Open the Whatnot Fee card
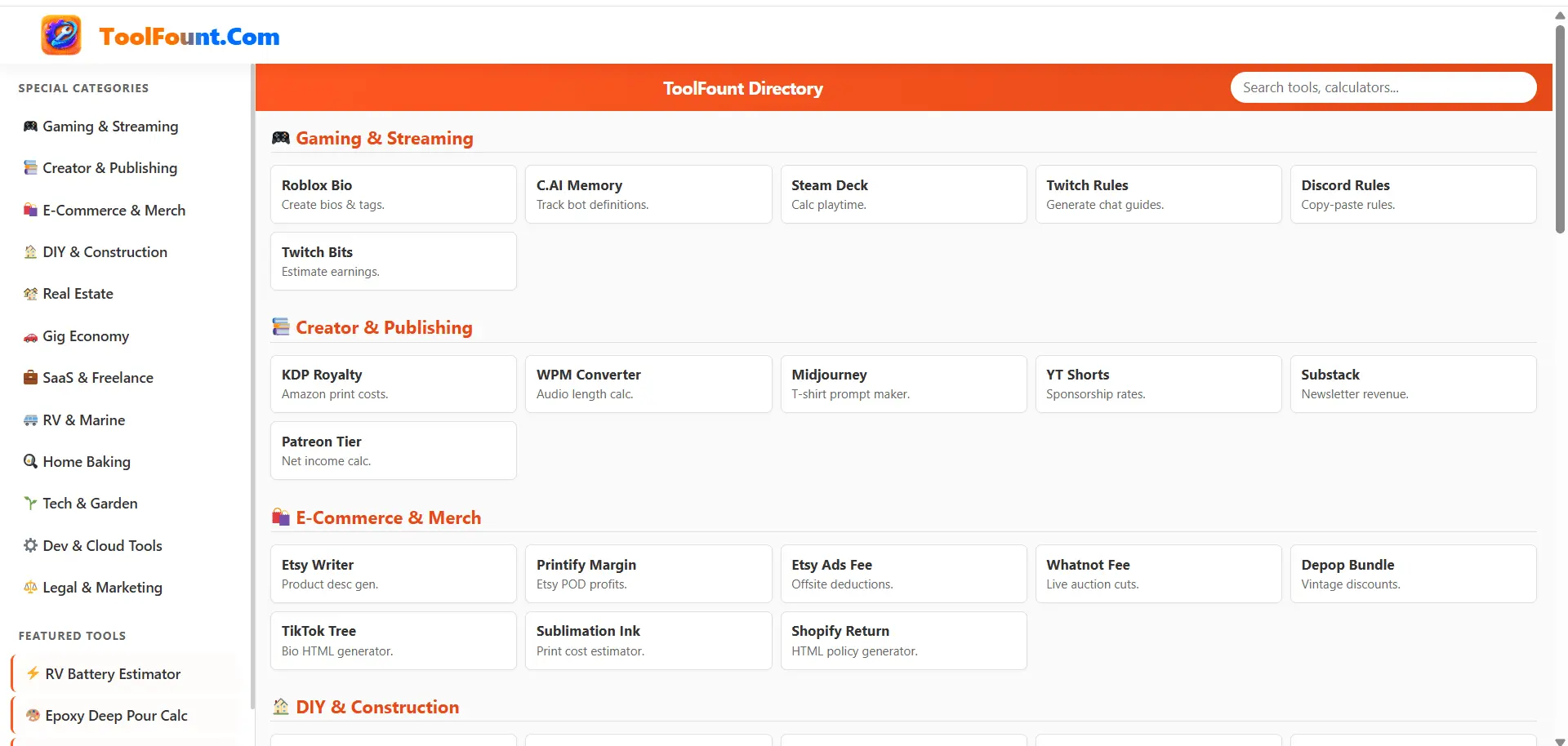Image resolution: width=1568 pixels, height=746 pixels. pos(1158,574)
